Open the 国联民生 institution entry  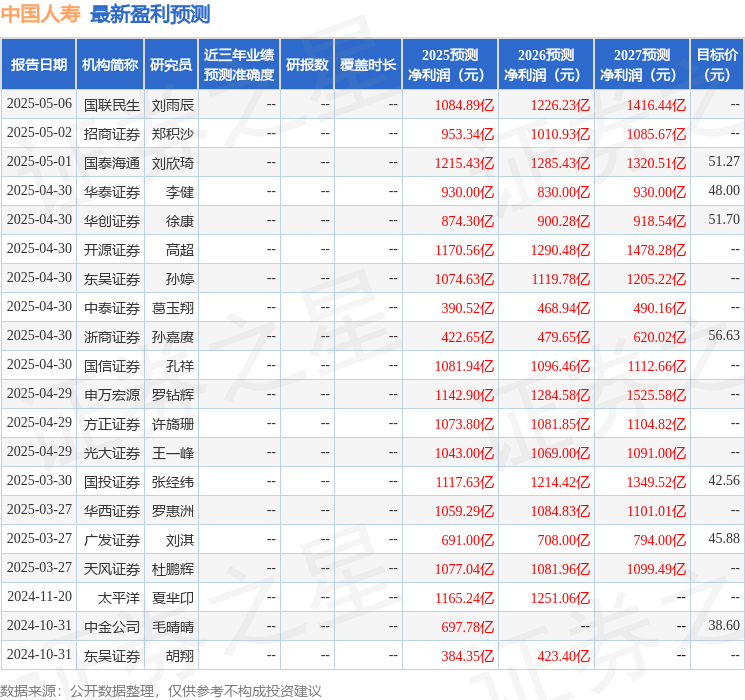point(111,104)
